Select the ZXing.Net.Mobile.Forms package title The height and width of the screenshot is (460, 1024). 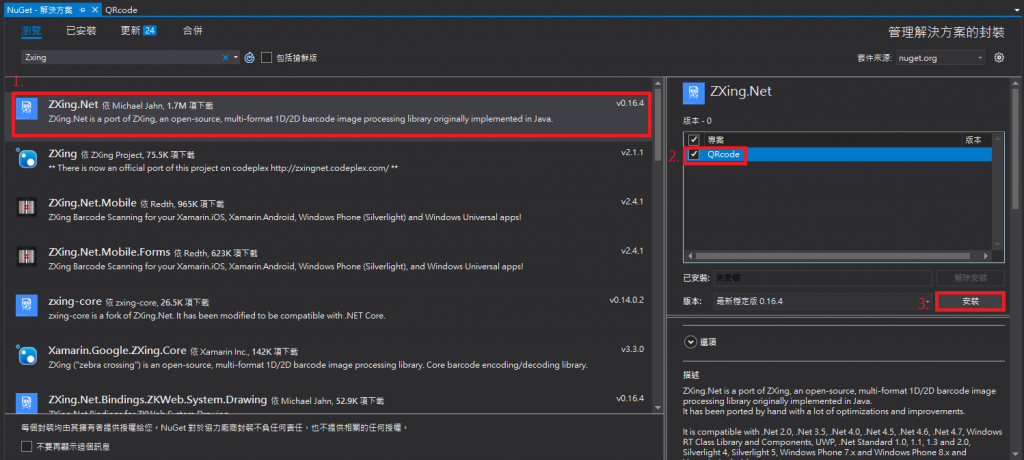pos(109,252)
